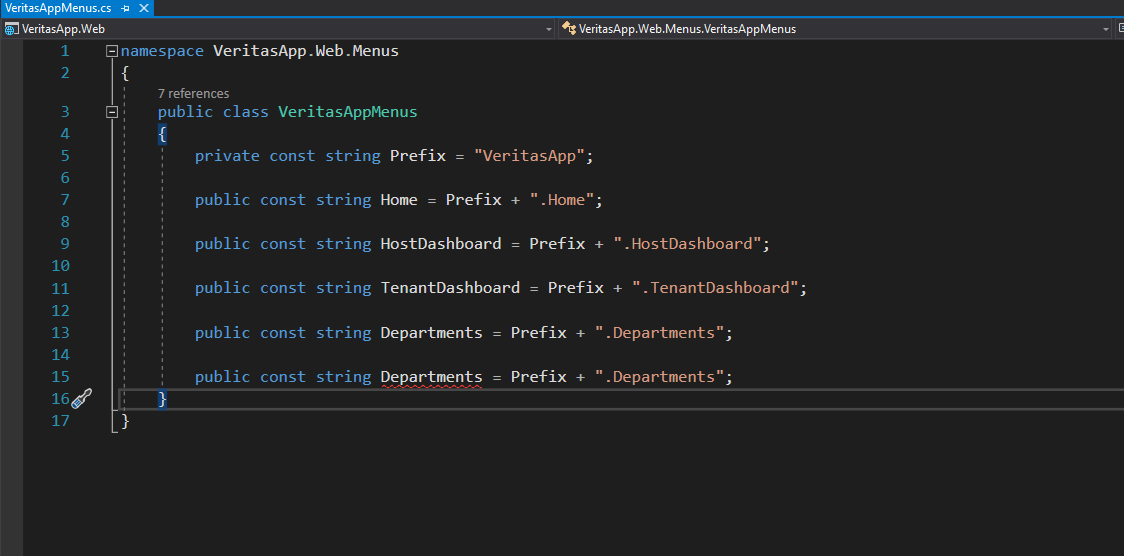Pin the VeritasAppMenus.cs tab
The width and height of the screenshot is (1124, 556).
(126, 8)
